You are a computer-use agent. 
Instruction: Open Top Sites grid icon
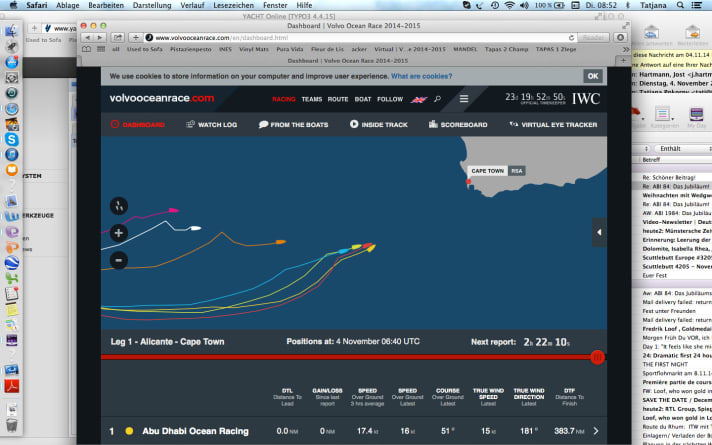[101, 49]
